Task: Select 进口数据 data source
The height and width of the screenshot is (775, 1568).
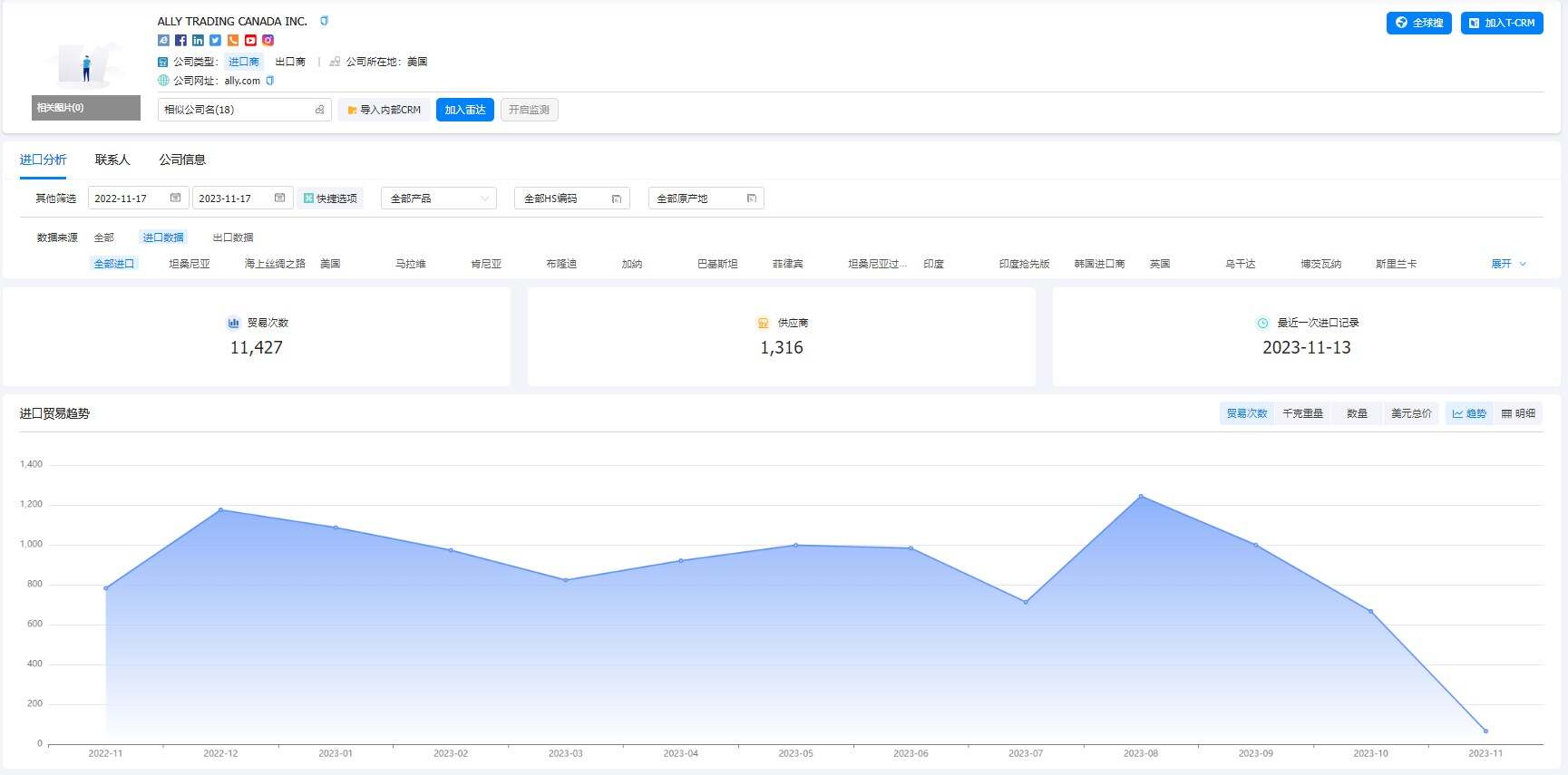Action: 163,237
